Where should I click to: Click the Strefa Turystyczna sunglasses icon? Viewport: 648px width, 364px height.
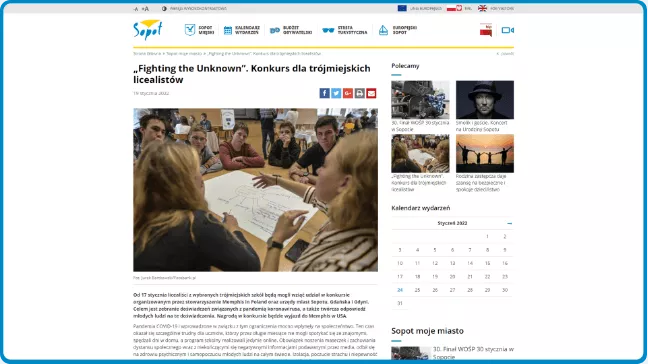328,30
